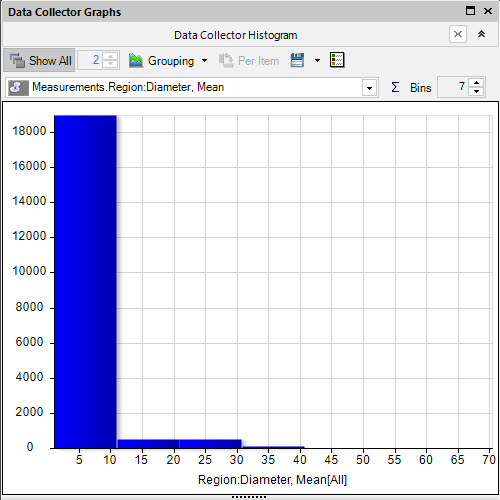Maximize the Data Collector Graphs panel
Viewport: 500px width, 500px height.
[470, 11]
